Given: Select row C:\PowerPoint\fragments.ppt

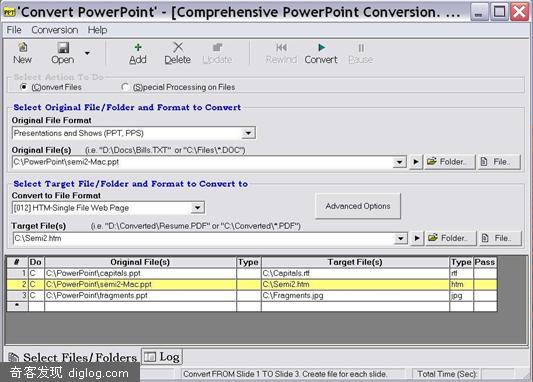Looking at the screenshot, I should click(140, 296).
